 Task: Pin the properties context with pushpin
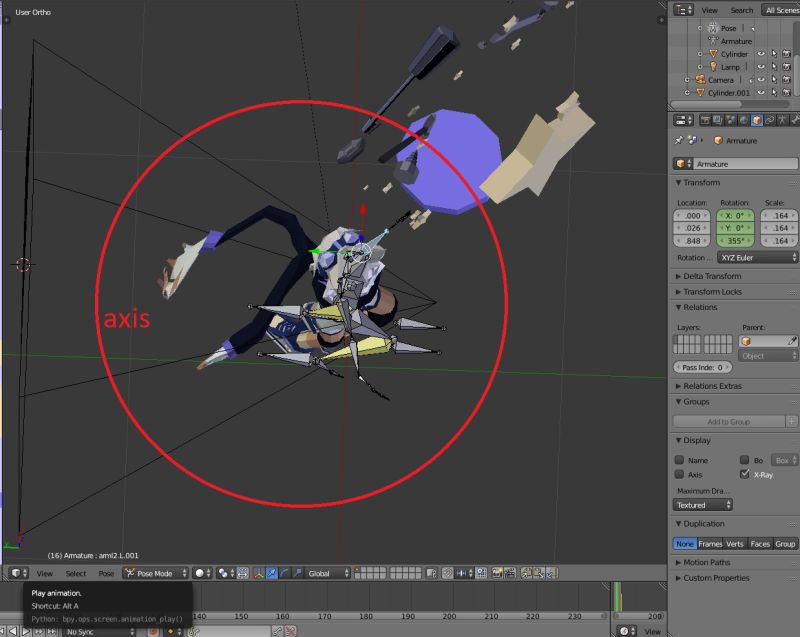[x=679, y=140]
